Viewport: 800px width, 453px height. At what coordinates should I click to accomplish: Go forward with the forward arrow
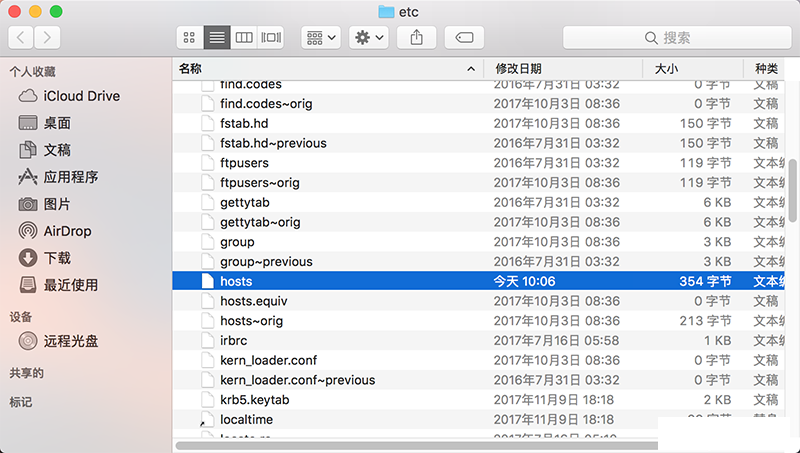[47, 37]
